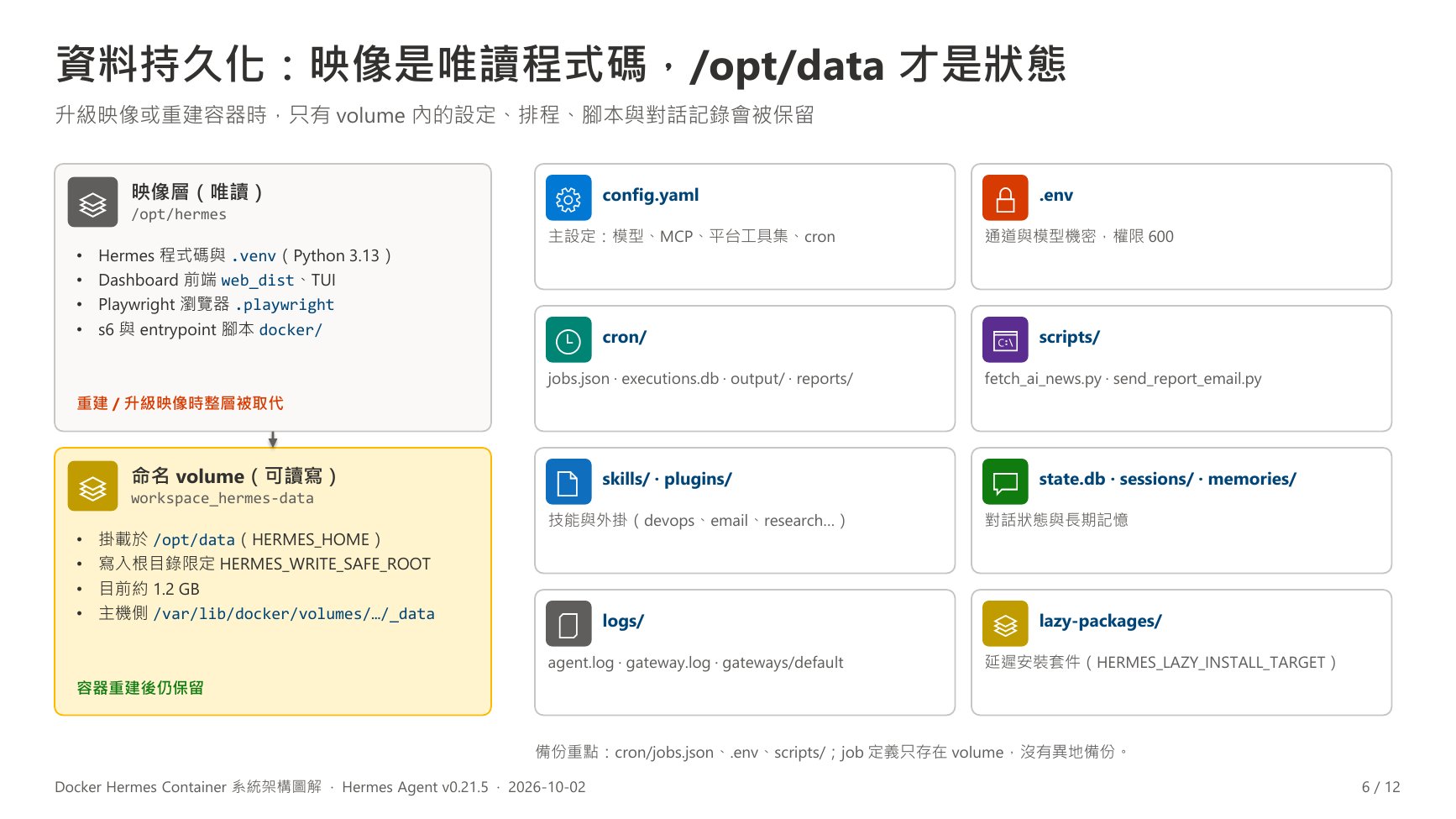This screenshot has height=819, width=1456.
Task: Click the 備份重點 footnote line
Action: [x=831, y=752]
